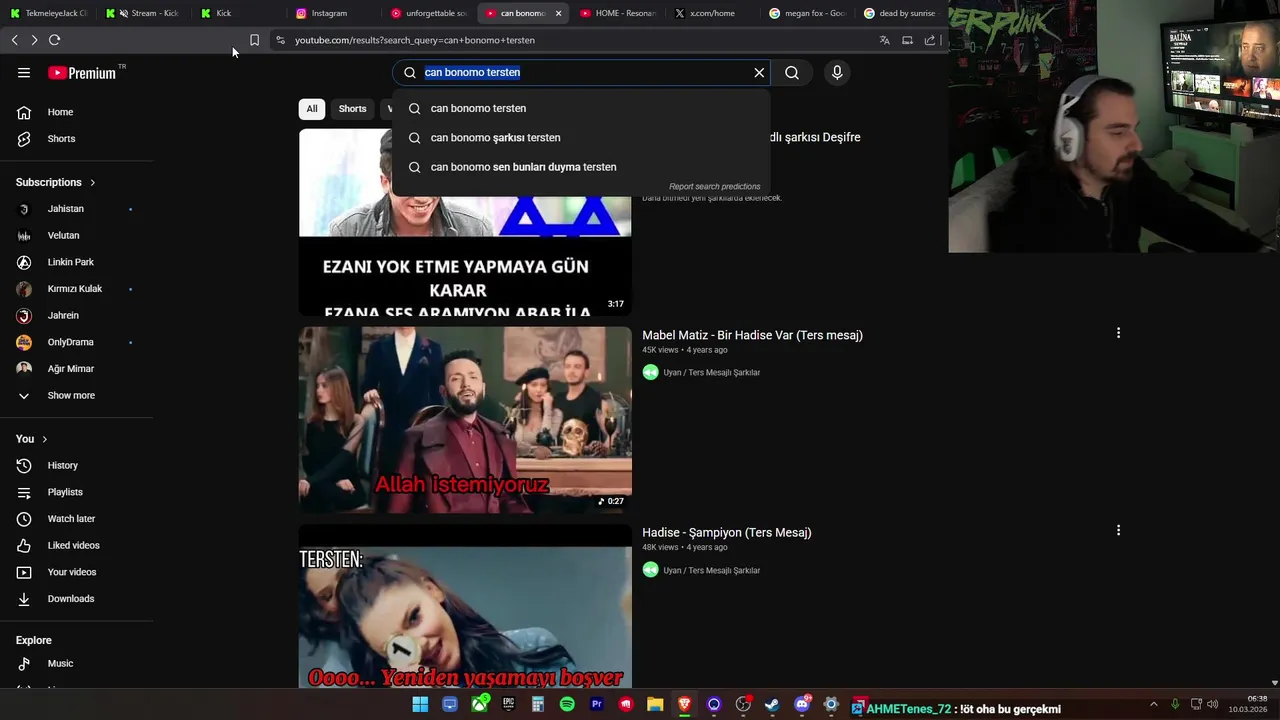Viewport: 1280px width, 720px height.
Task: Open Uyan channel under Mabel Matiz video
Action: coord(711,372)
